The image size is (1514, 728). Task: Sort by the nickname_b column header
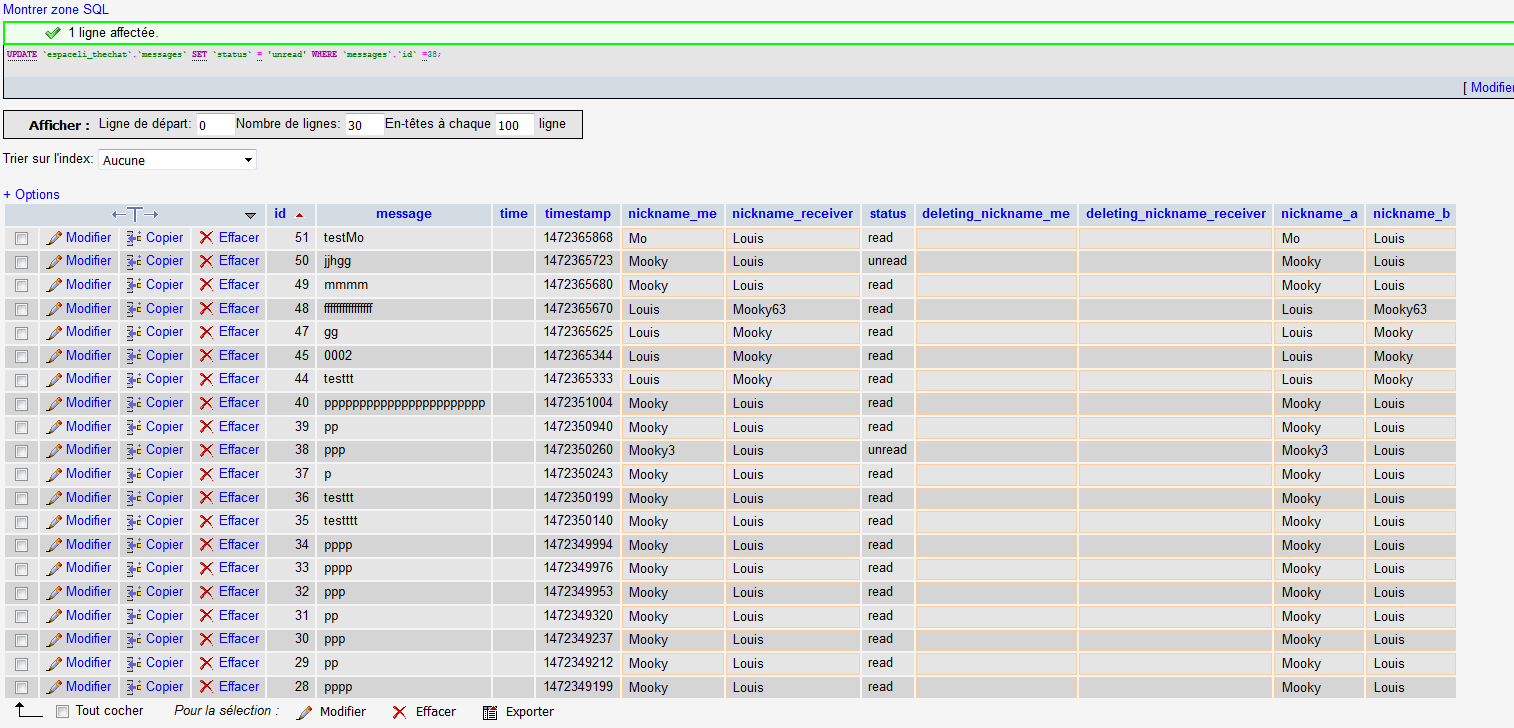coord(1412,214)
